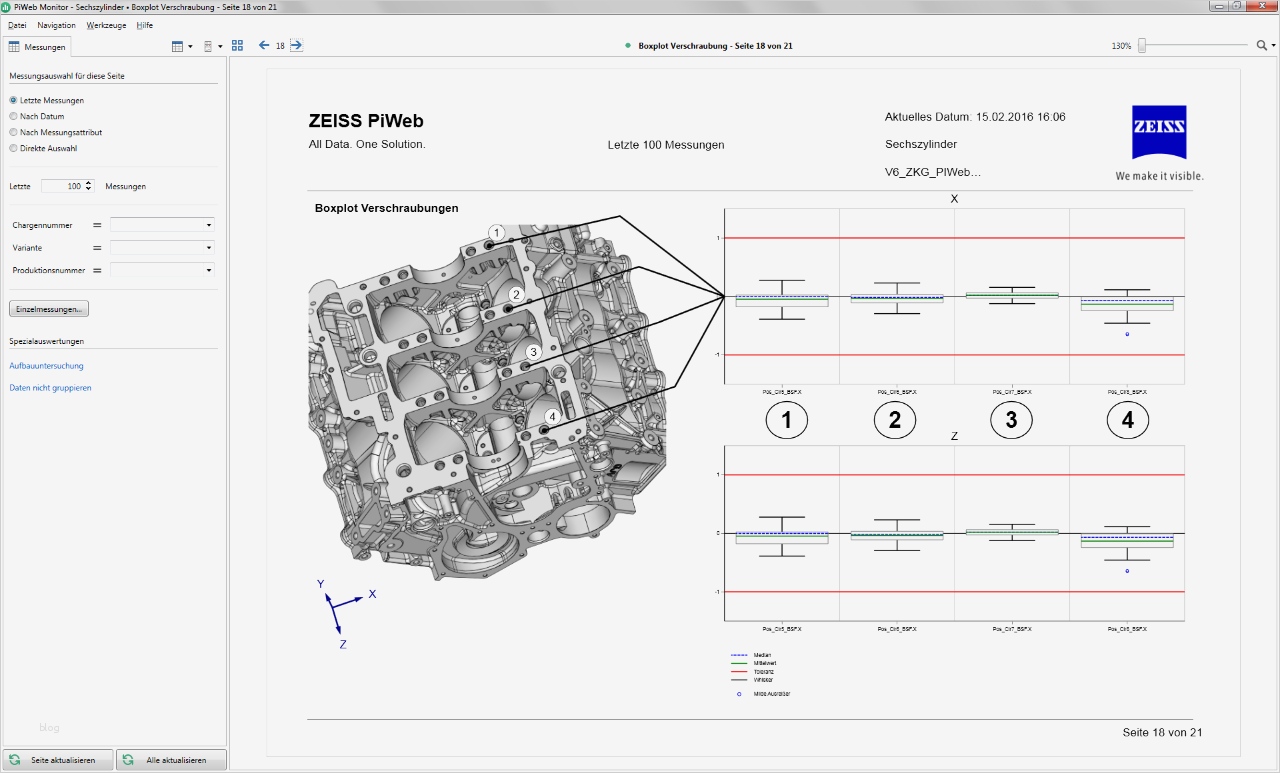Click the 'Letzte 100 Messungen' report text
This screenshot has height=773, width=1280.
tap(666, 145)
